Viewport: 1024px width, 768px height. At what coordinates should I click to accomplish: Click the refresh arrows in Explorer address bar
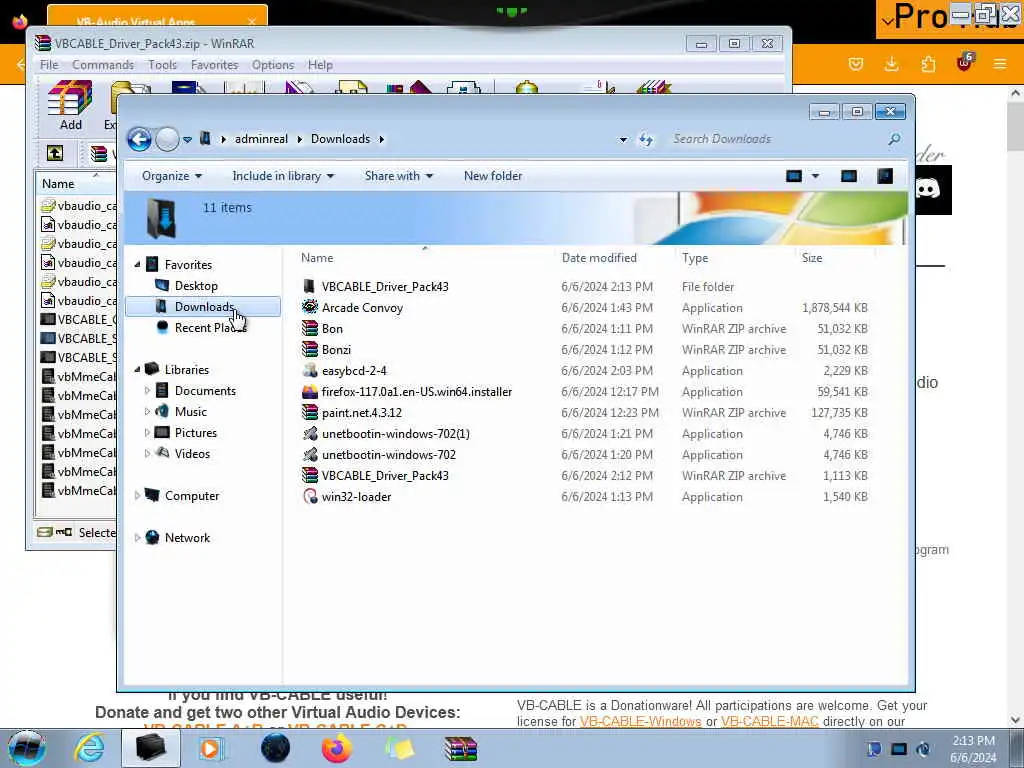[x=646, y=139]
